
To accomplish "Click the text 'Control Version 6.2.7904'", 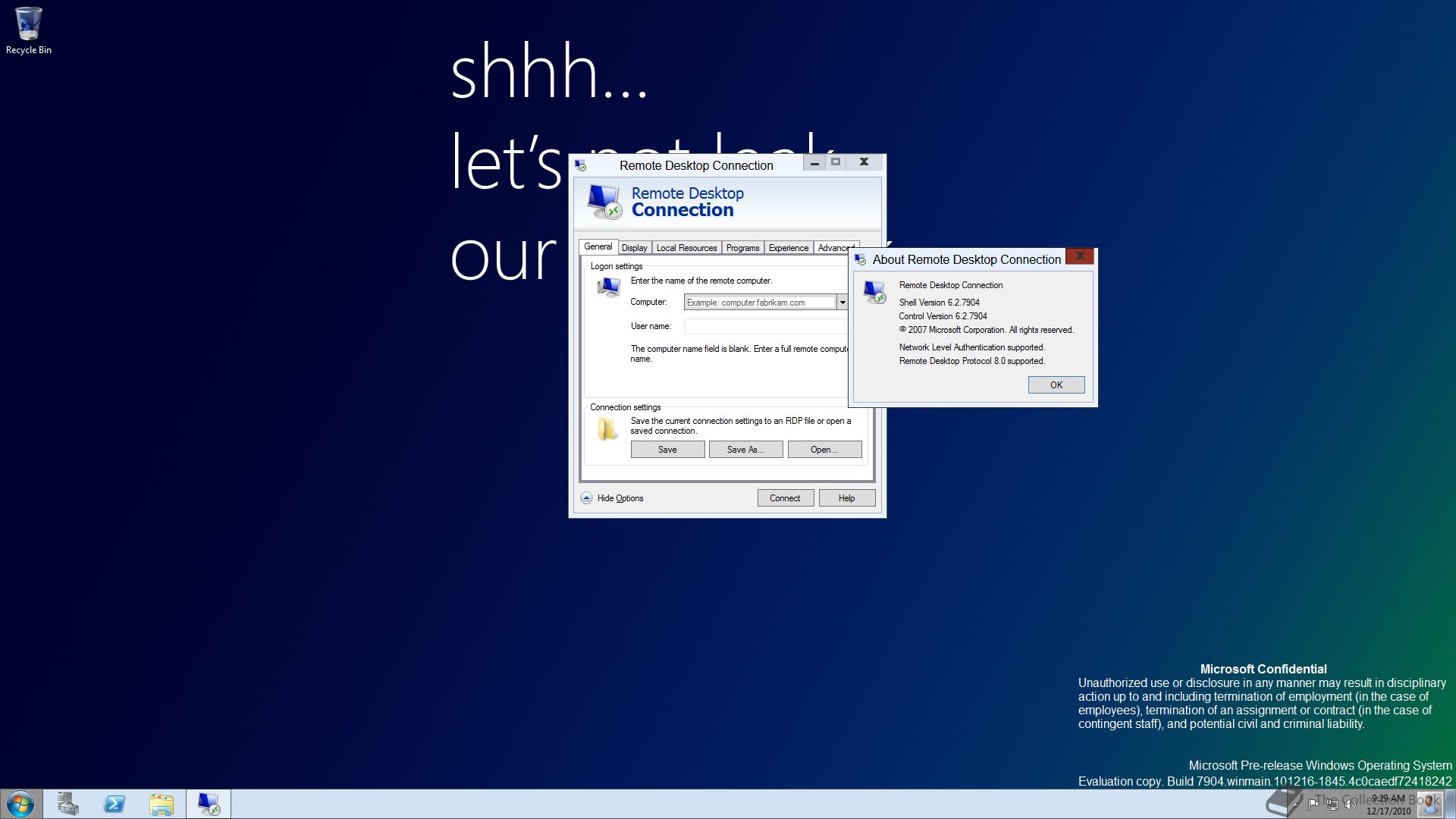I will (x=943, y=316).
